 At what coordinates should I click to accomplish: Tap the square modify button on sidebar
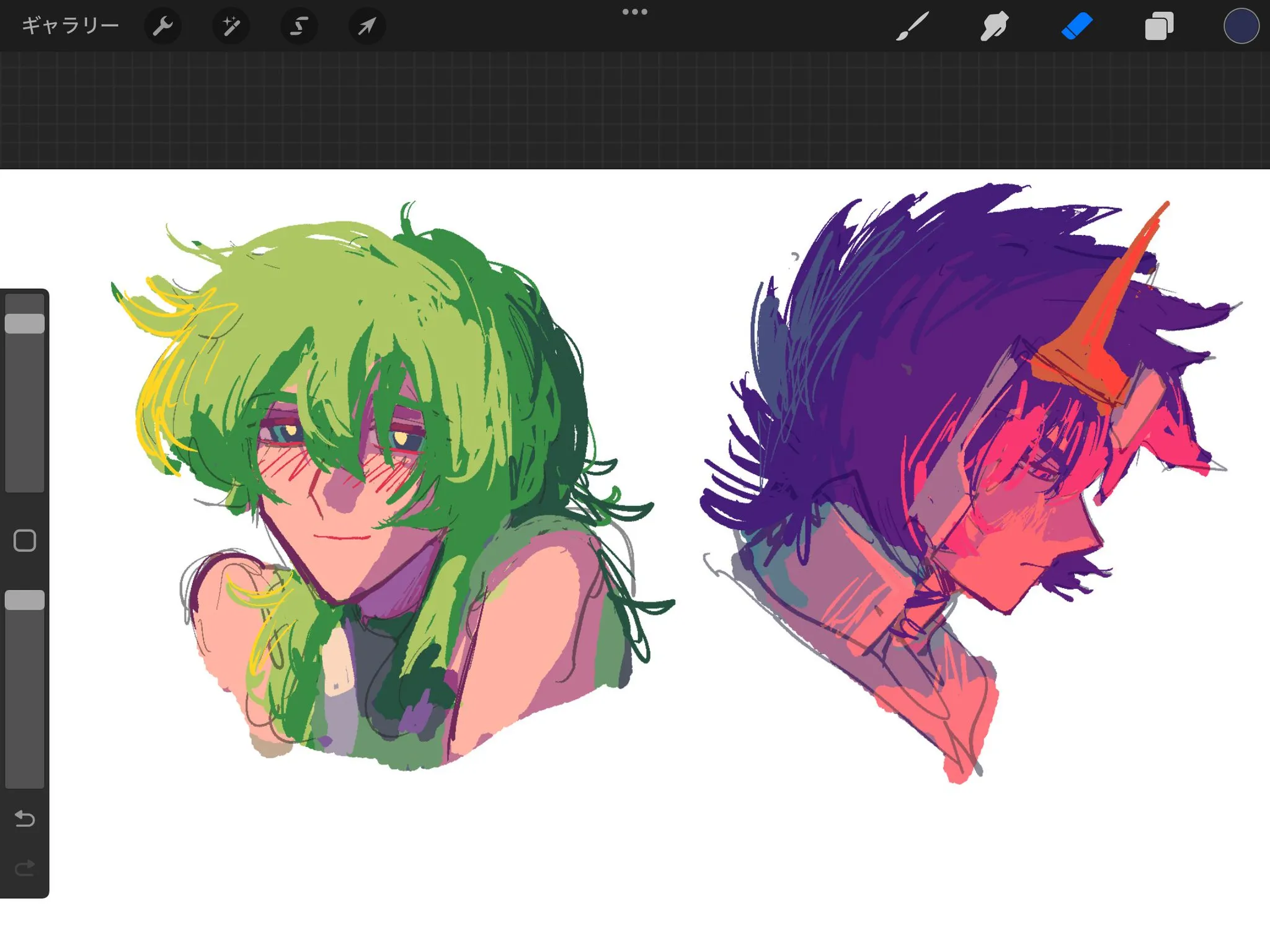coord(25,540)
